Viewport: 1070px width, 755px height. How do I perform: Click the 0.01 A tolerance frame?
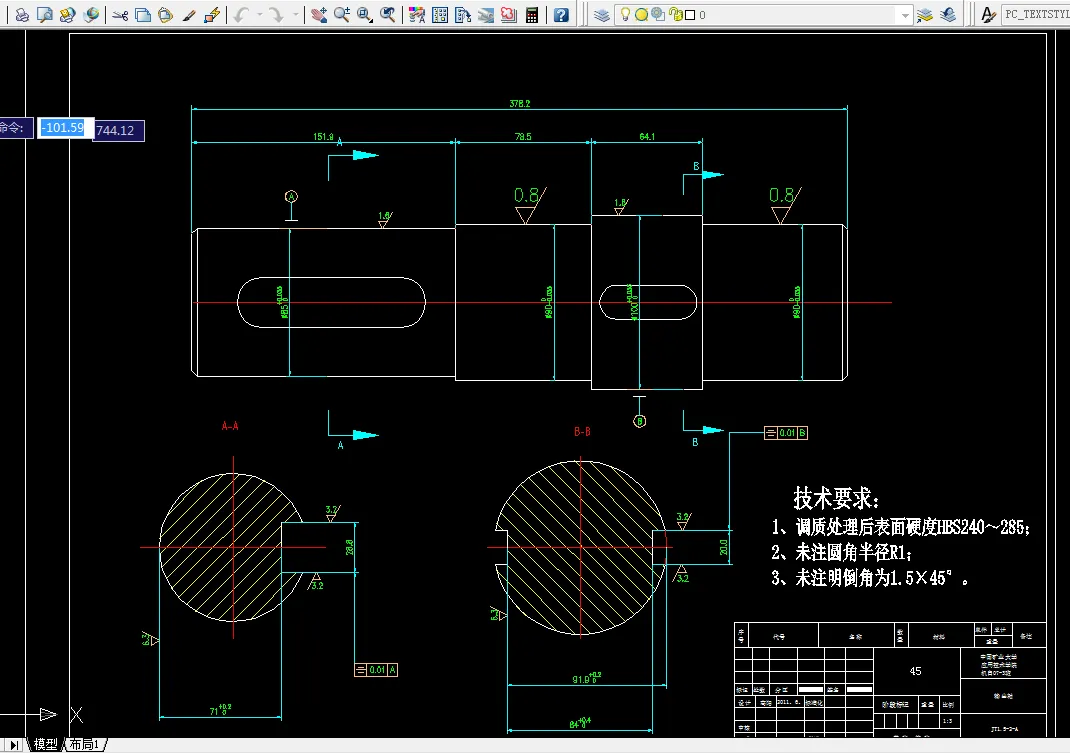[x=376, y=670]
